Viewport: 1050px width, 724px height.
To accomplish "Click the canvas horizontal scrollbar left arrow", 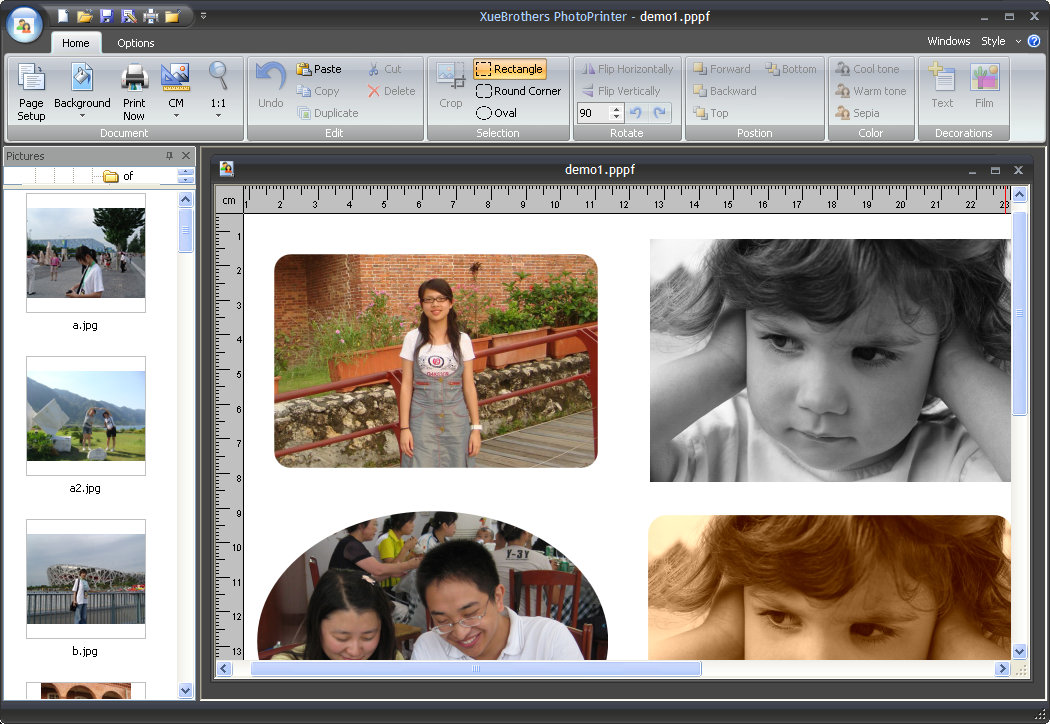I will coord(224,668).
